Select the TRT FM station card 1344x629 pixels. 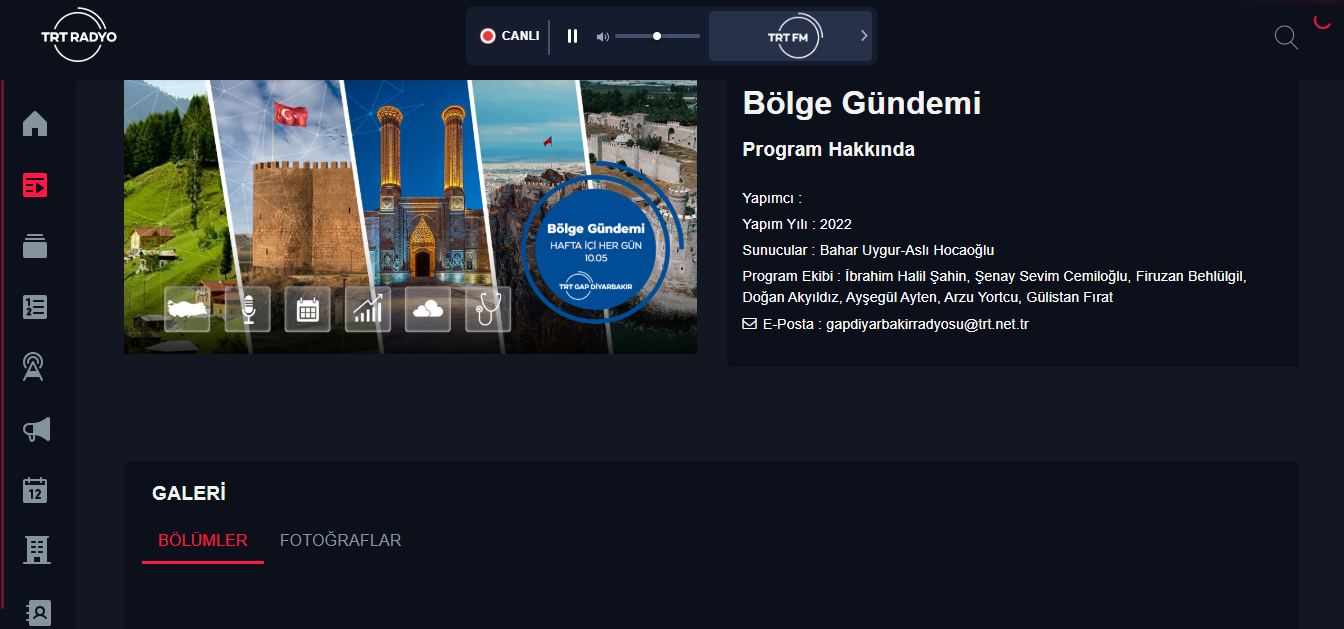(x=790, y=36)
